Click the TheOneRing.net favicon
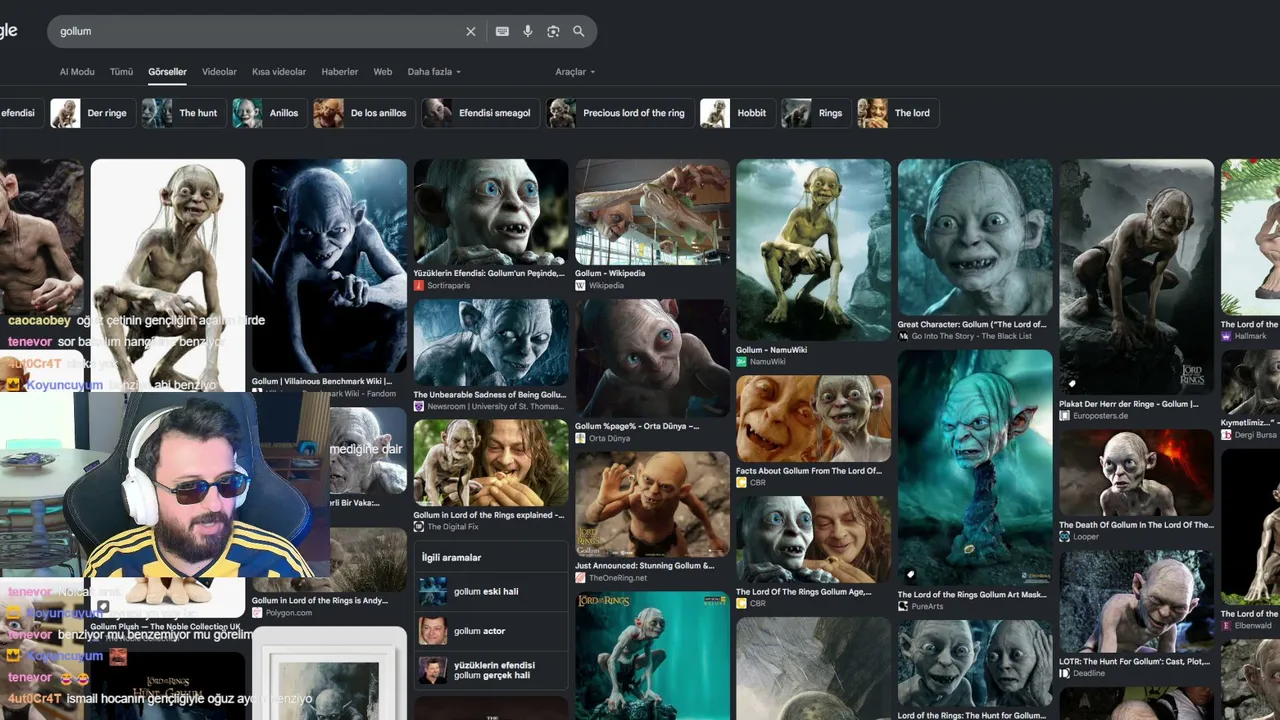 click(x=580, y=578)
